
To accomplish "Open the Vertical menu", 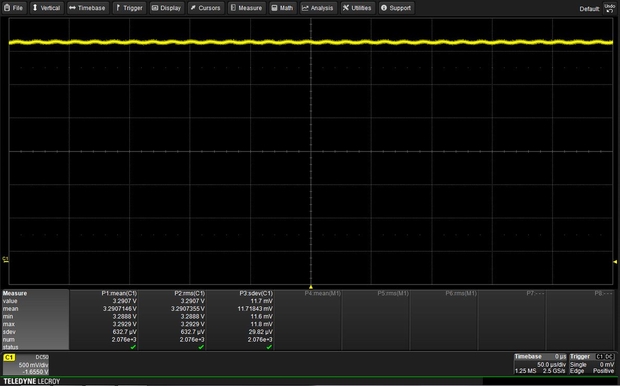I will pos(46,8).
